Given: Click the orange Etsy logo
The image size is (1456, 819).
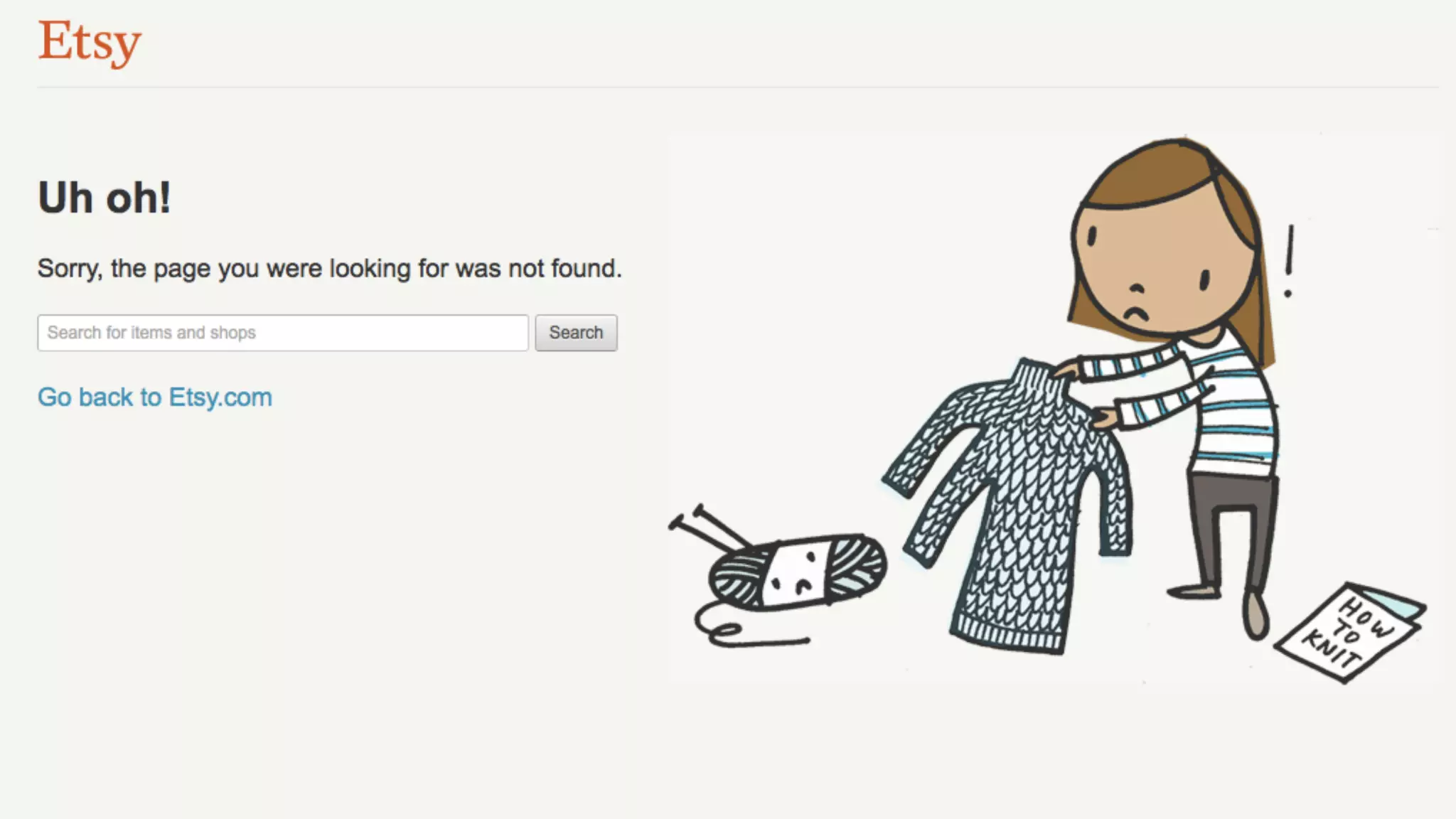Looking at the screenshot, I should 90,43.
